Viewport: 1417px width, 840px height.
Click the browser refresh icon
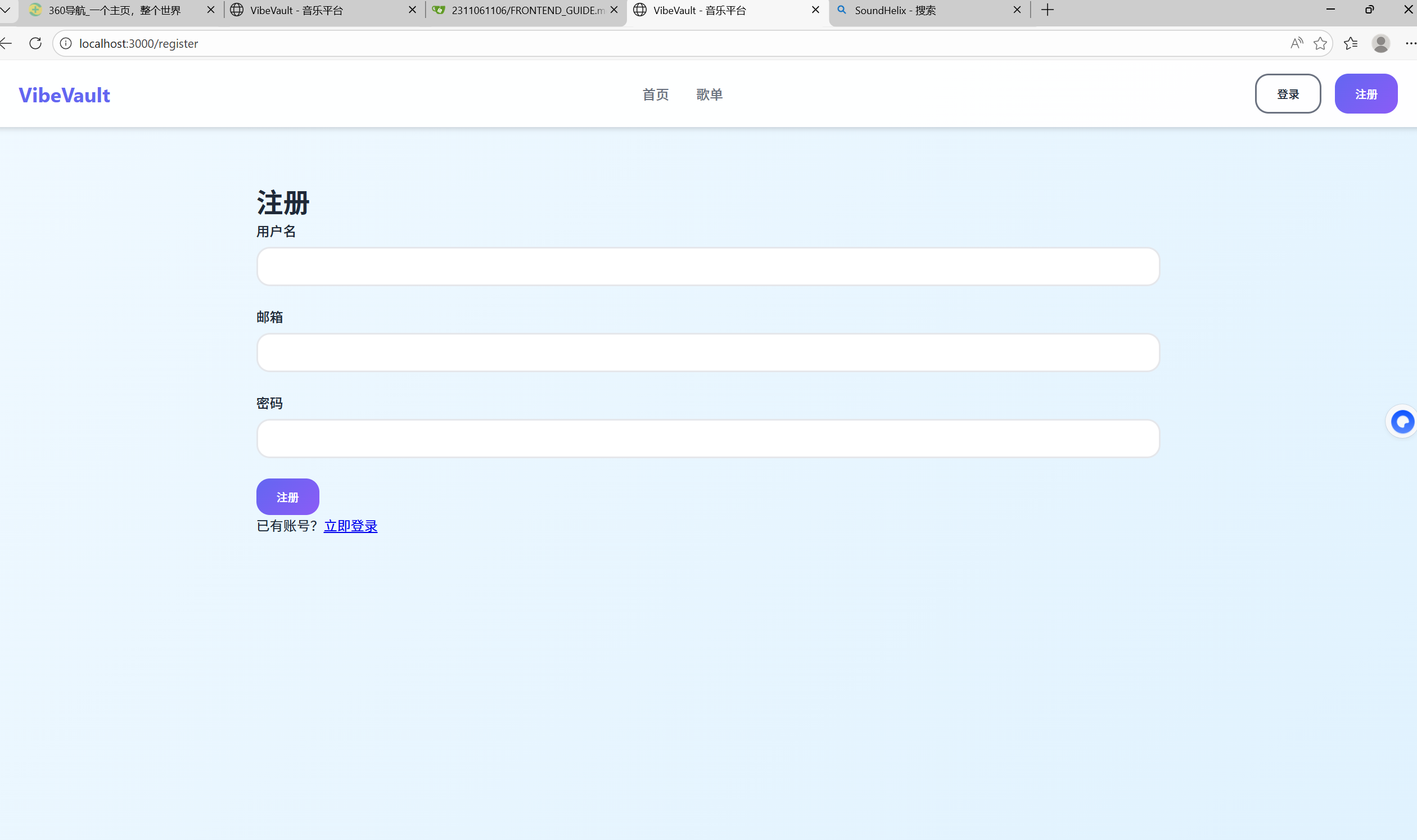click(x=35, y=44)
